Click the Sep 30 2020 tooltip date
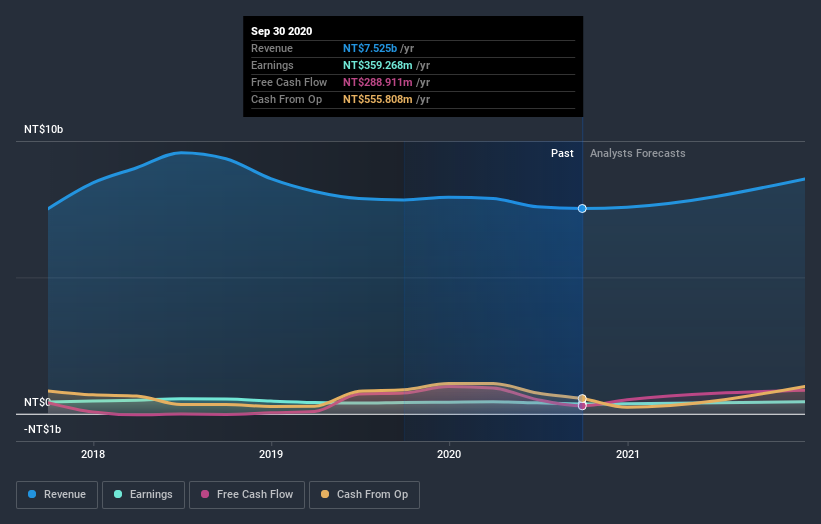Viewport: 821px width, 524px height. pyautogui.click(x=282, y=31)
